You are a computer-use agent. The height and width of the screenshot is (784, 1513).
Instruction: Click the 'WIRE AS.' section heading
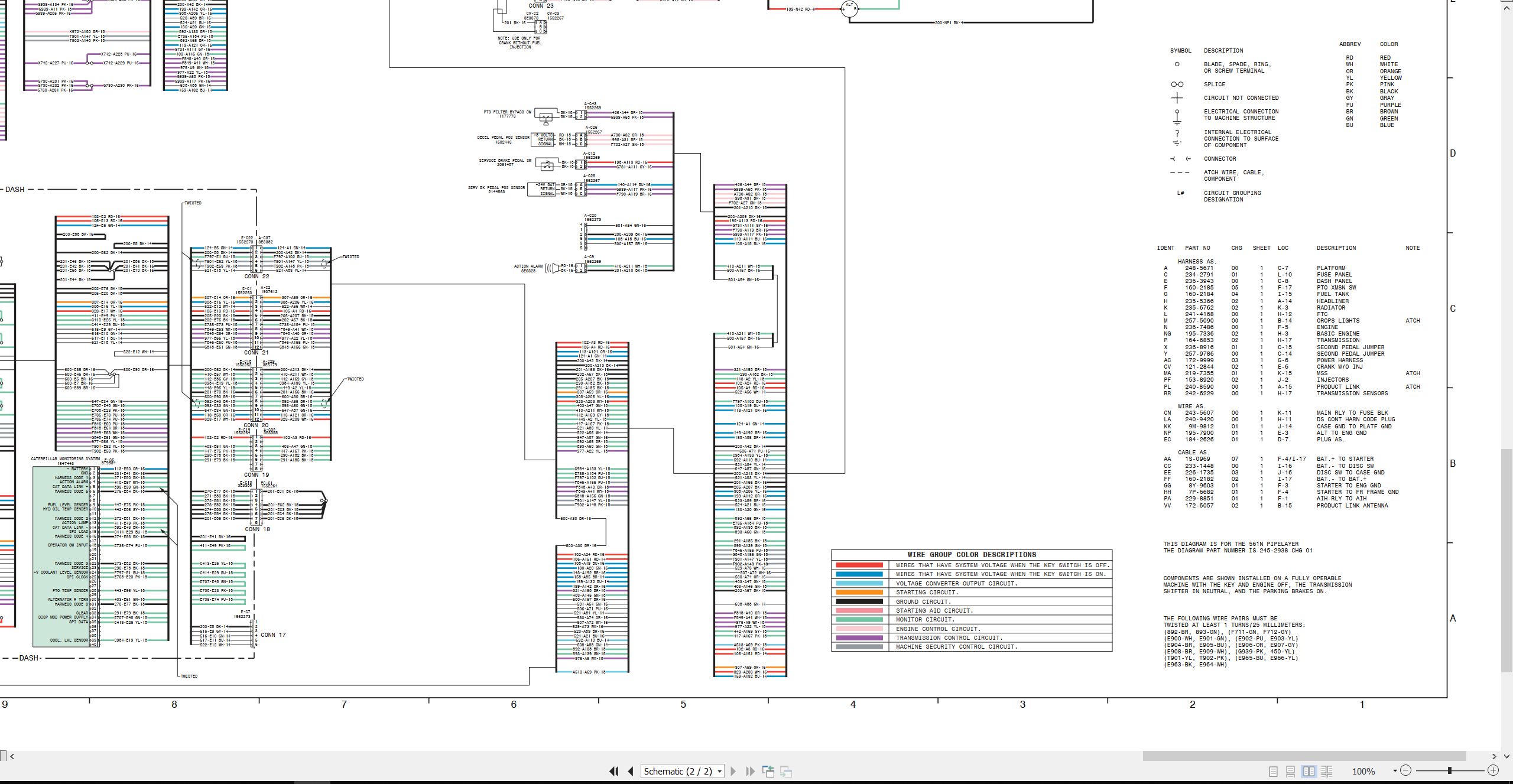click(x=1191, y=406)
